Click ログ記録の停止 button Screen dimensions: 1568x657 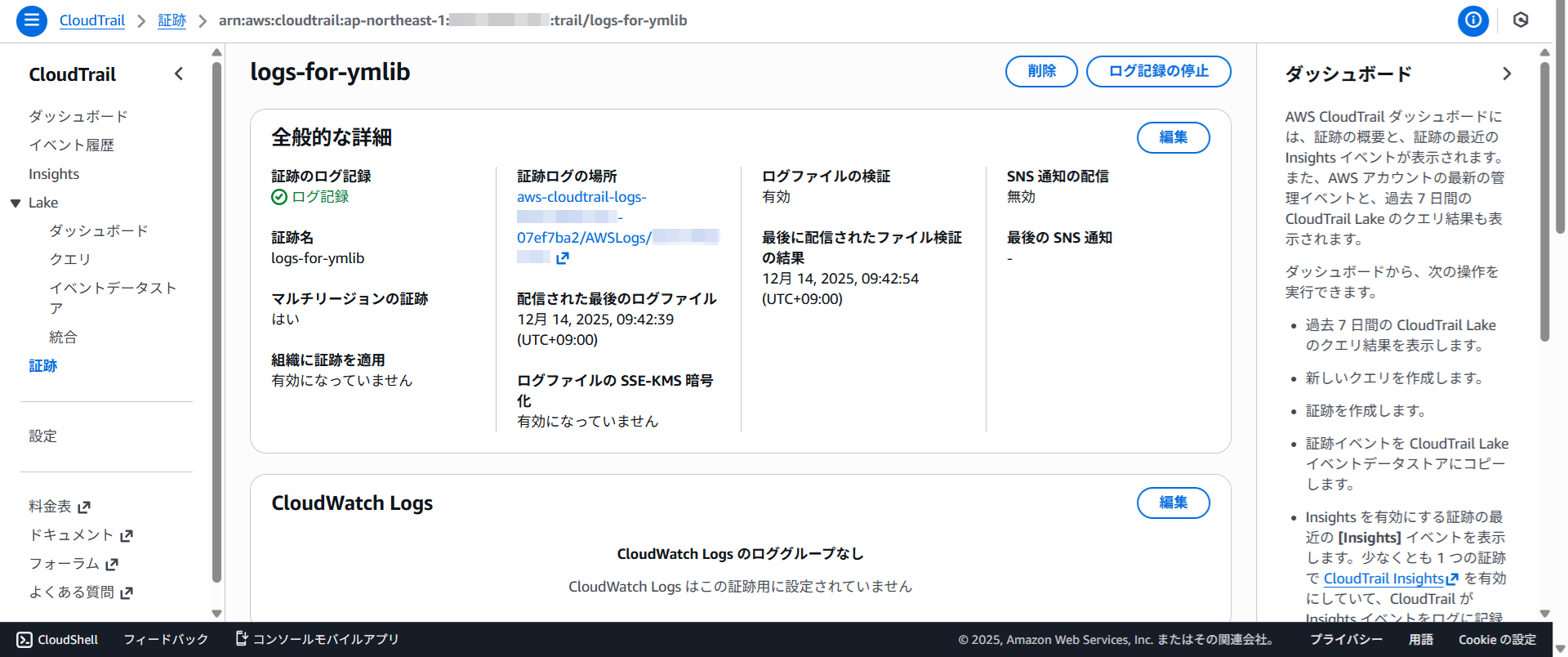(x=1158, y=71)
